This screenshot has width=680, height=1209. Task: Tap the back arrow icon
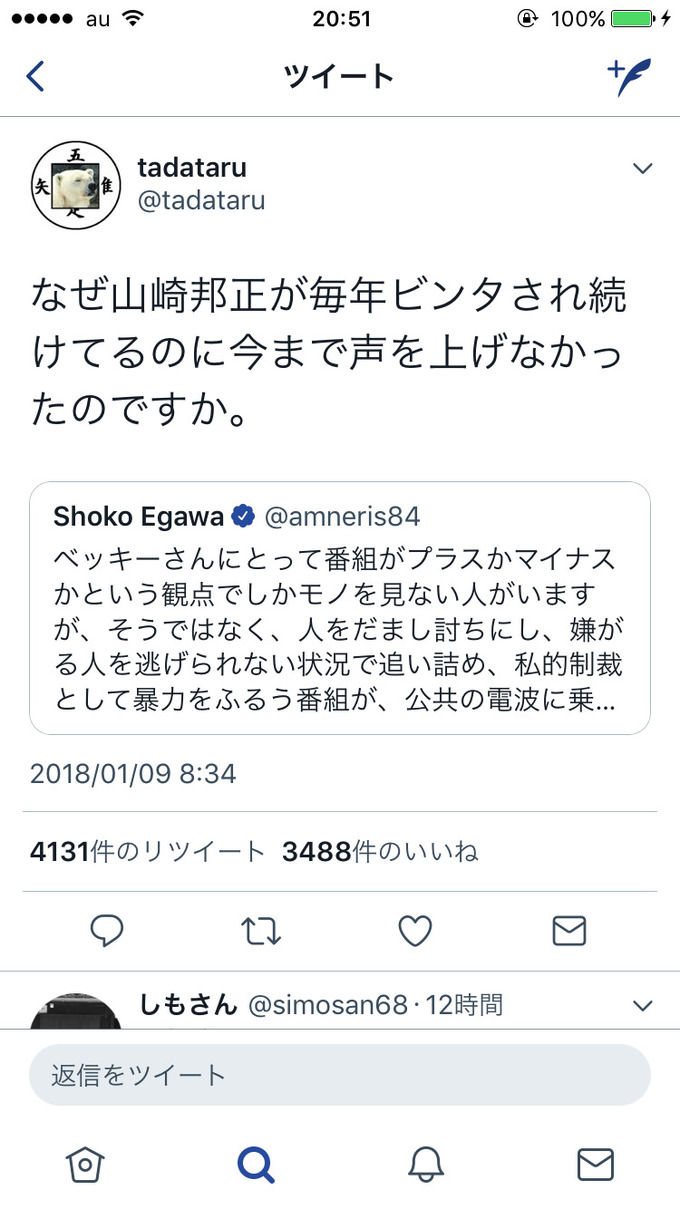click(x=35, y=76)
